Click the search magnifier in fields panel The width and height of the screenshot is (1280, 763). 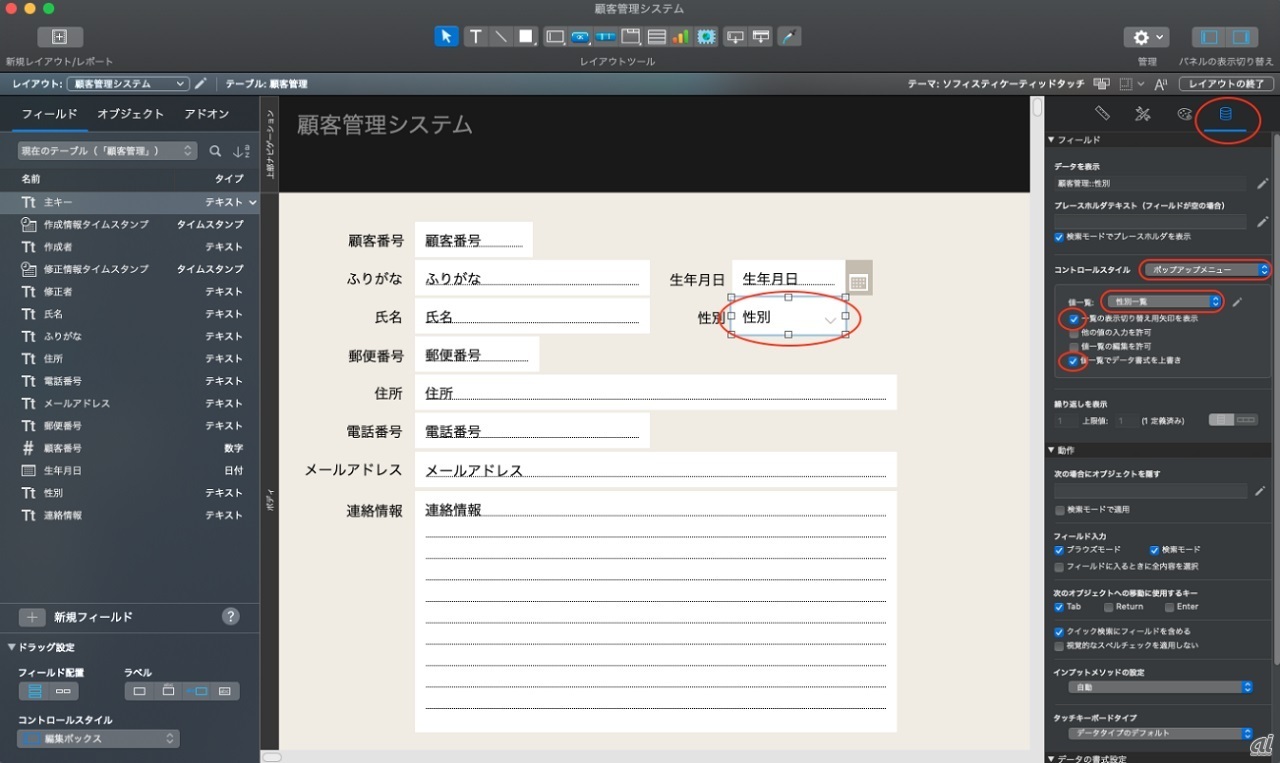(215, 151)
